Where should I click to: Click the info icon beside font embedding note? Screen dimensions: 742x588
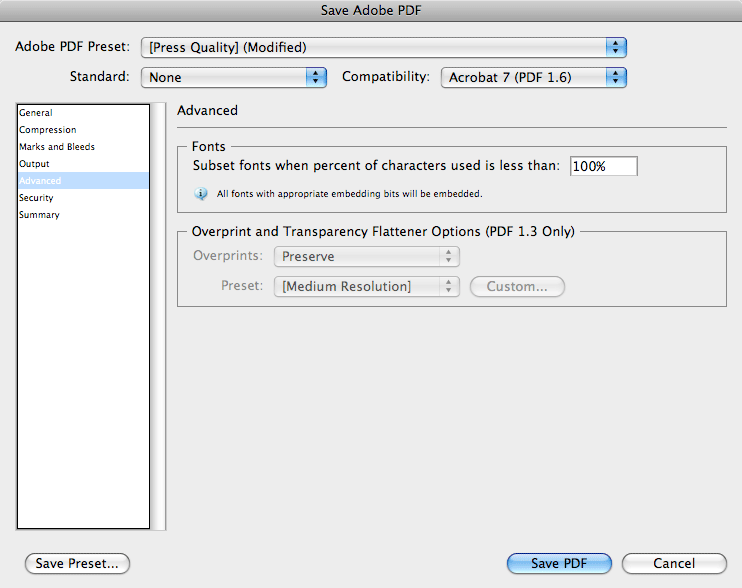pyautogui.click(x=201, y=193)
